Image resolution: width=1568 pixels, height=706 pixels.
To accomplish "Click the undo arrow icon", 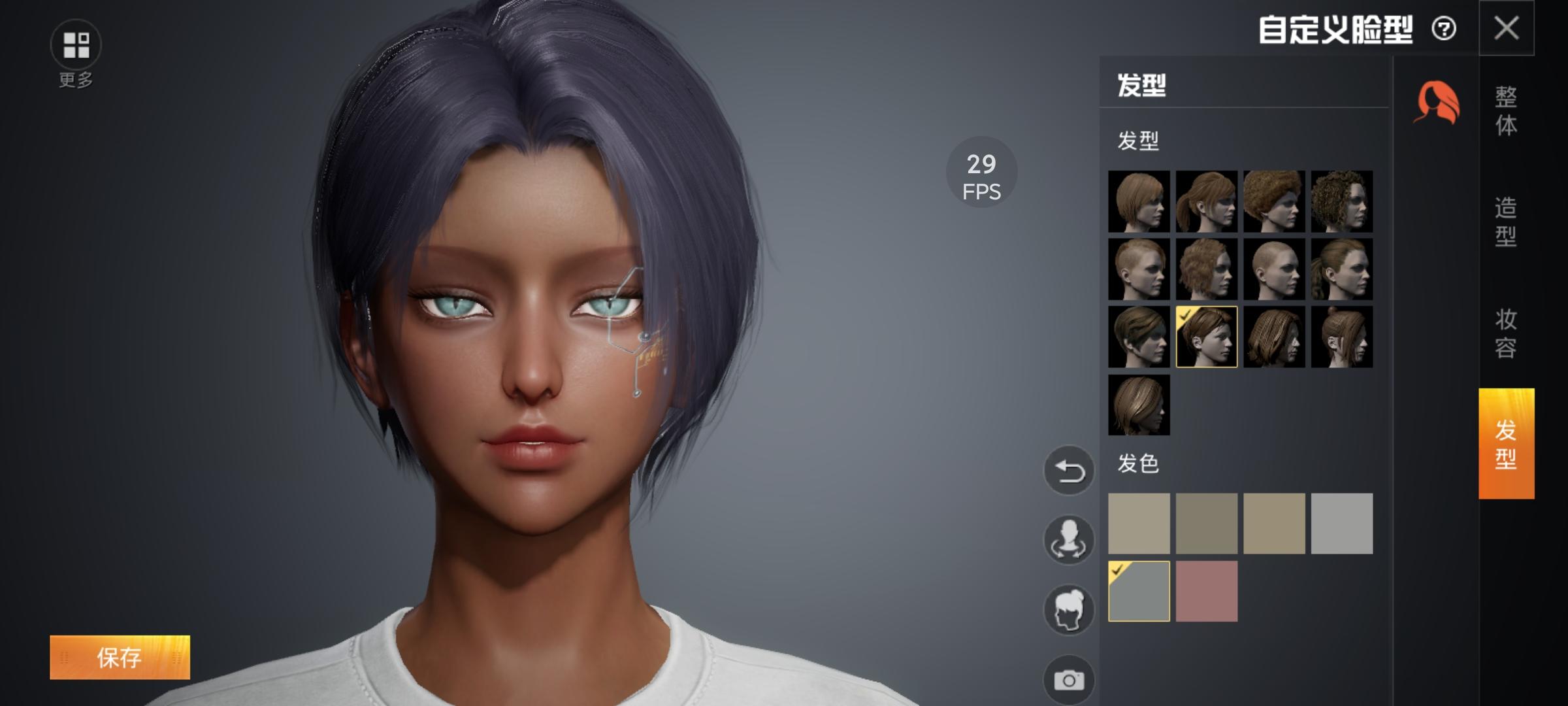I will coord(1069,471).
